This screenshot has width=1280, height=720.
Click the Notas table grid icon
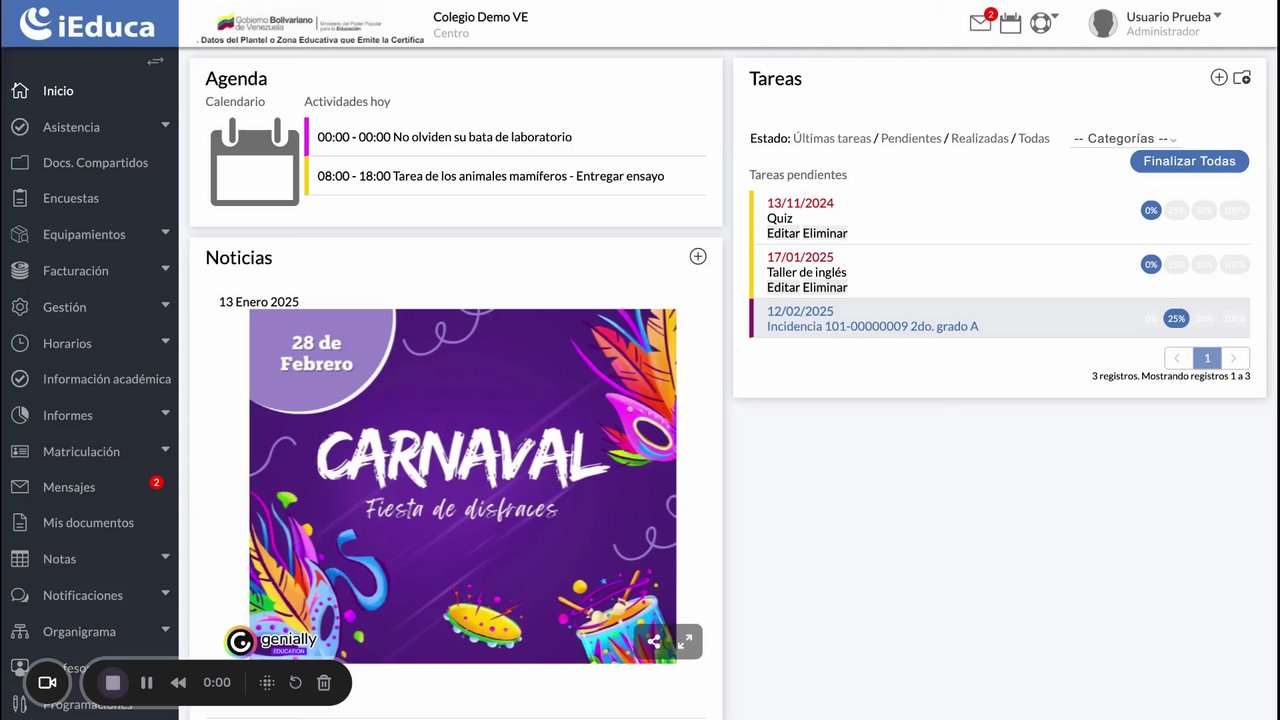coord(20,559)
